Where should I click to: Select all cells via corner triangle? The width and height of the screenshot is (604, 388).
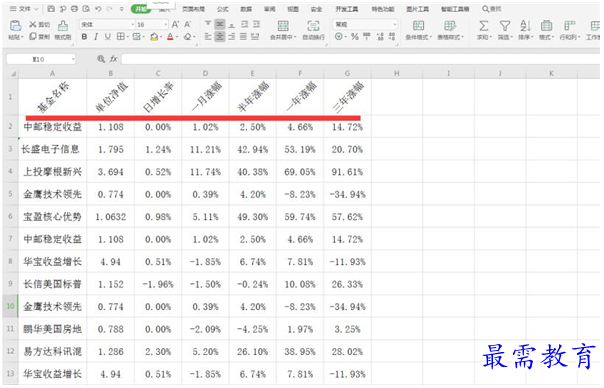coord(13,74)
